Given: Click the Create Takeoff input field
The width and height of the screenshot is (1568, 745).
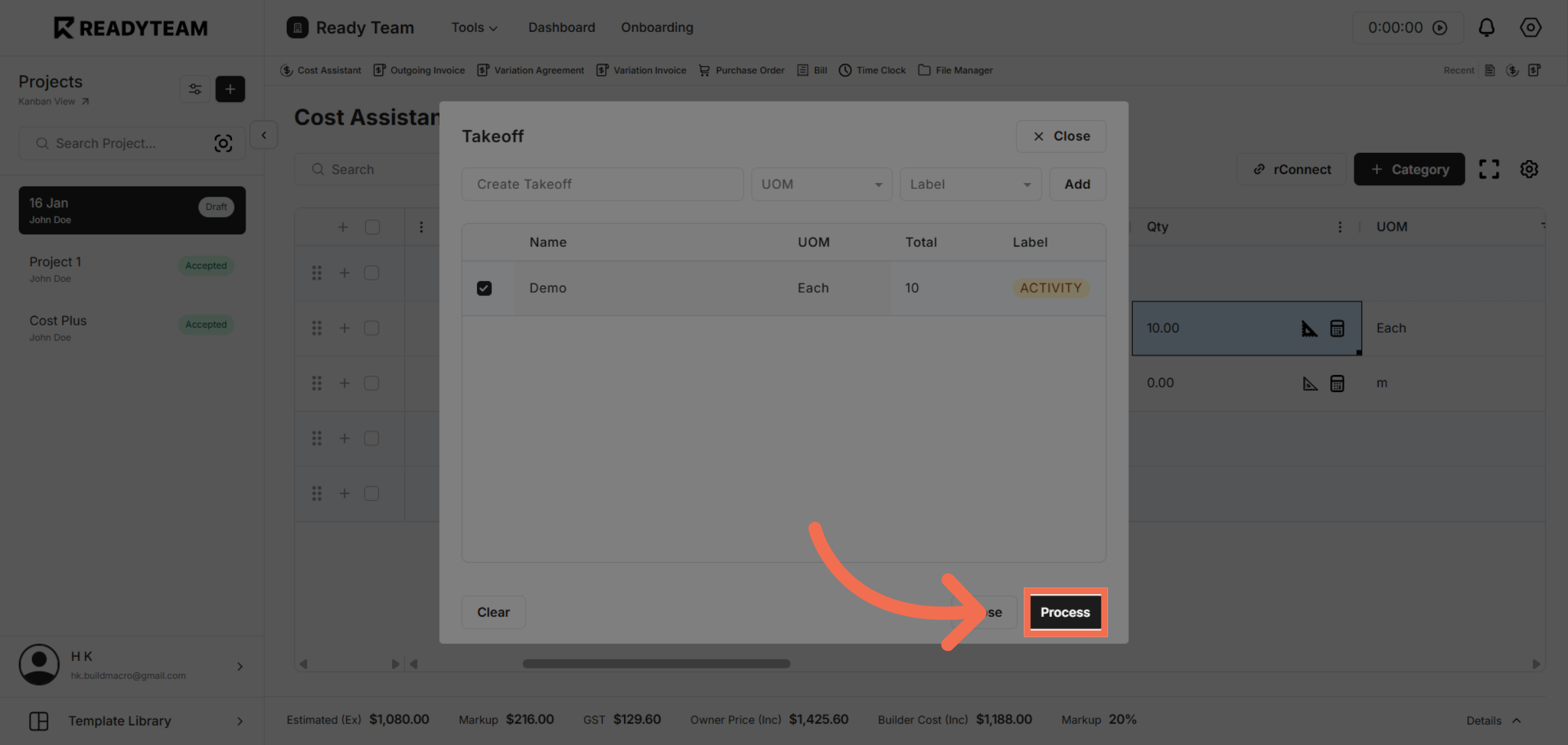Looking at the screenshot, I should [x=602, y=184].
